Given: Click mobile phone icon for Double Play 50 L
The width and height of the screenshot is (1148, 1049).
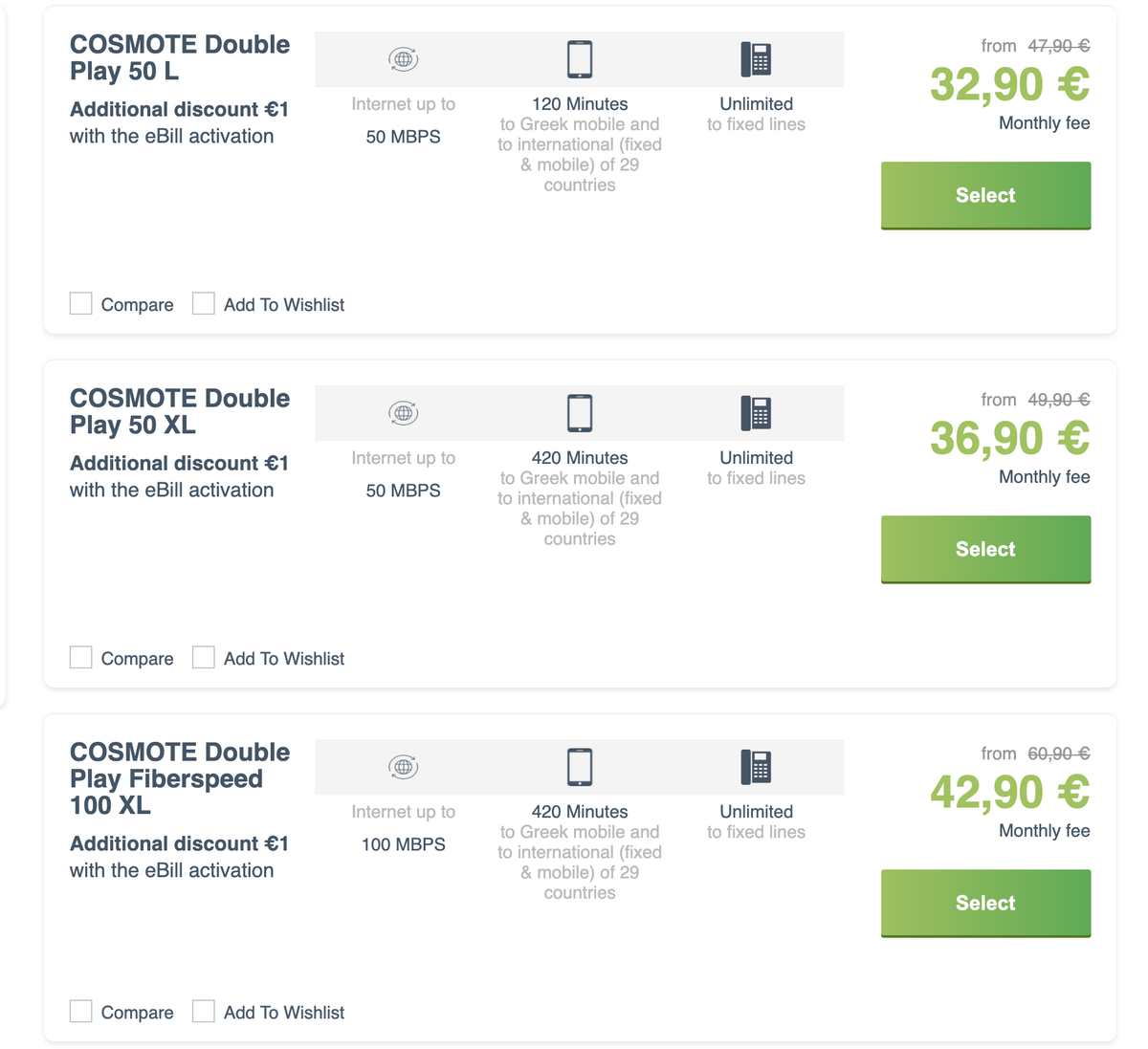Looking at the screenshot, I should (580, 59).
